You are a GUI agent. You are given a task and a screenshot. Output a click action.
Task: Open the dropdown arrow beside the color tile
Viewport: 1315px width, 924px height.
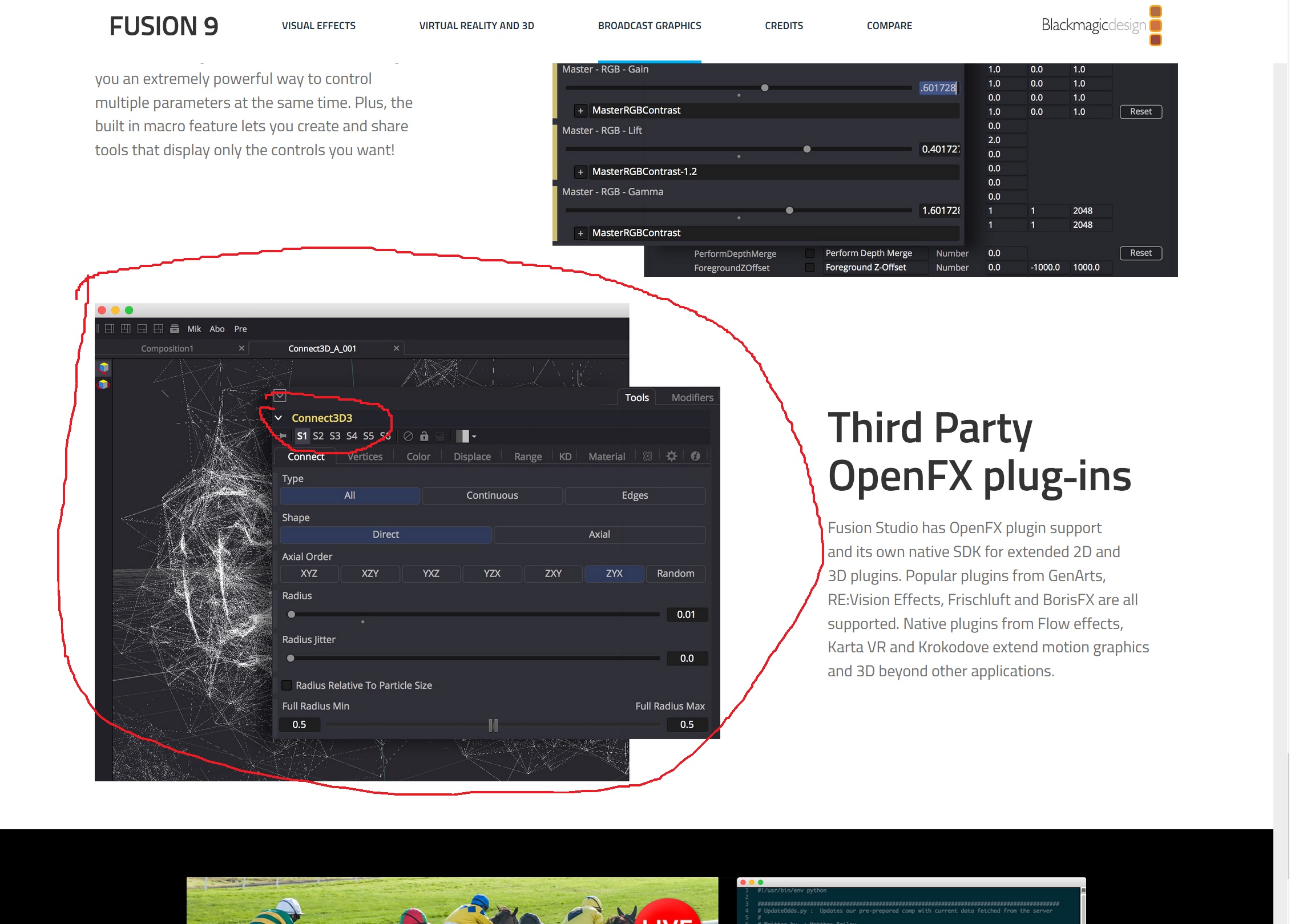(x=474, y=437)
